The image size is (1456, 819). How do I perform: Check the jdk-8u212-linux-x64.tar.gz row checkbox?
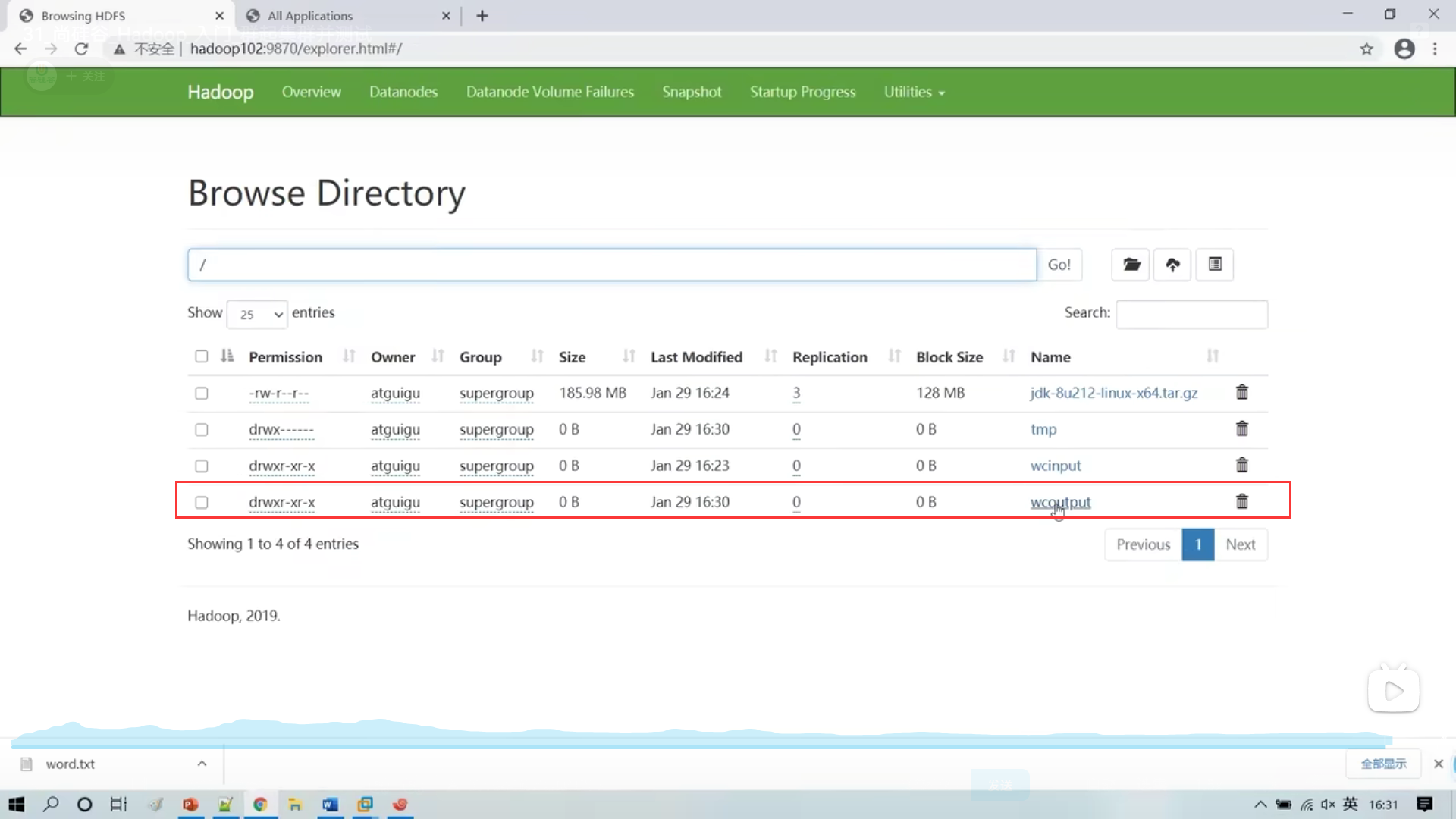tap(201, 393)
